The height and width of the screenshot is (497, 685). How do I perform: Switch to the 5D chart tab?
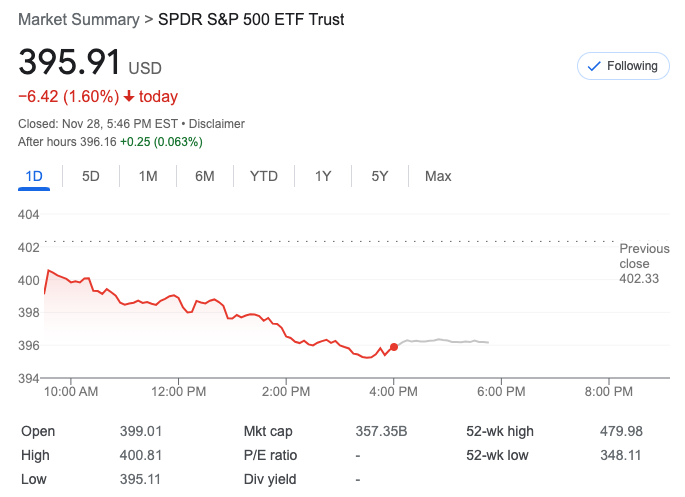click(91, 176)
